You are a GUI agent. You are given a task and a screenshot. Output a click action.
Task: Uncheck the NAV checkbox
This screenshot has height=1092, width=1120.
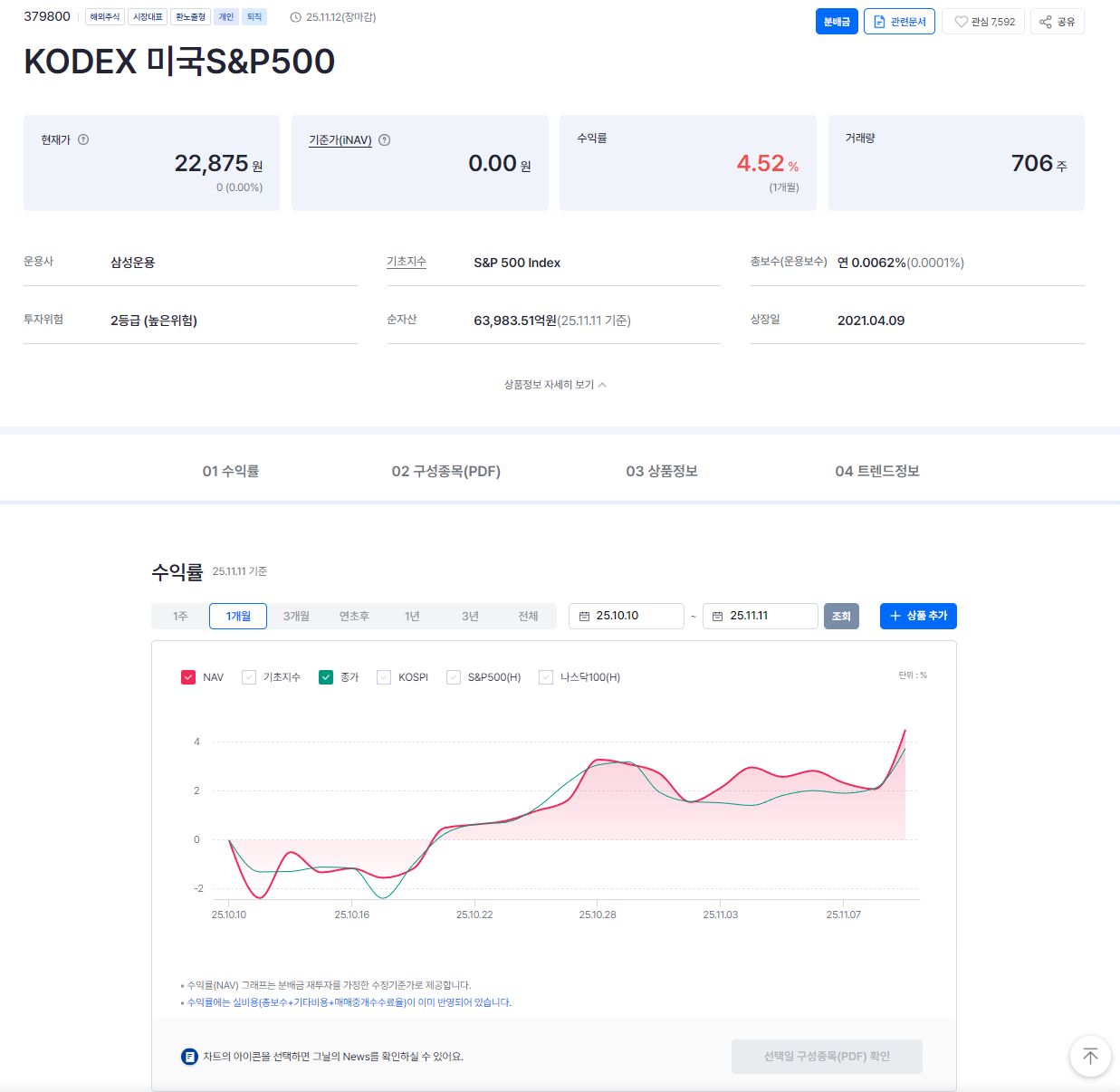188,677
